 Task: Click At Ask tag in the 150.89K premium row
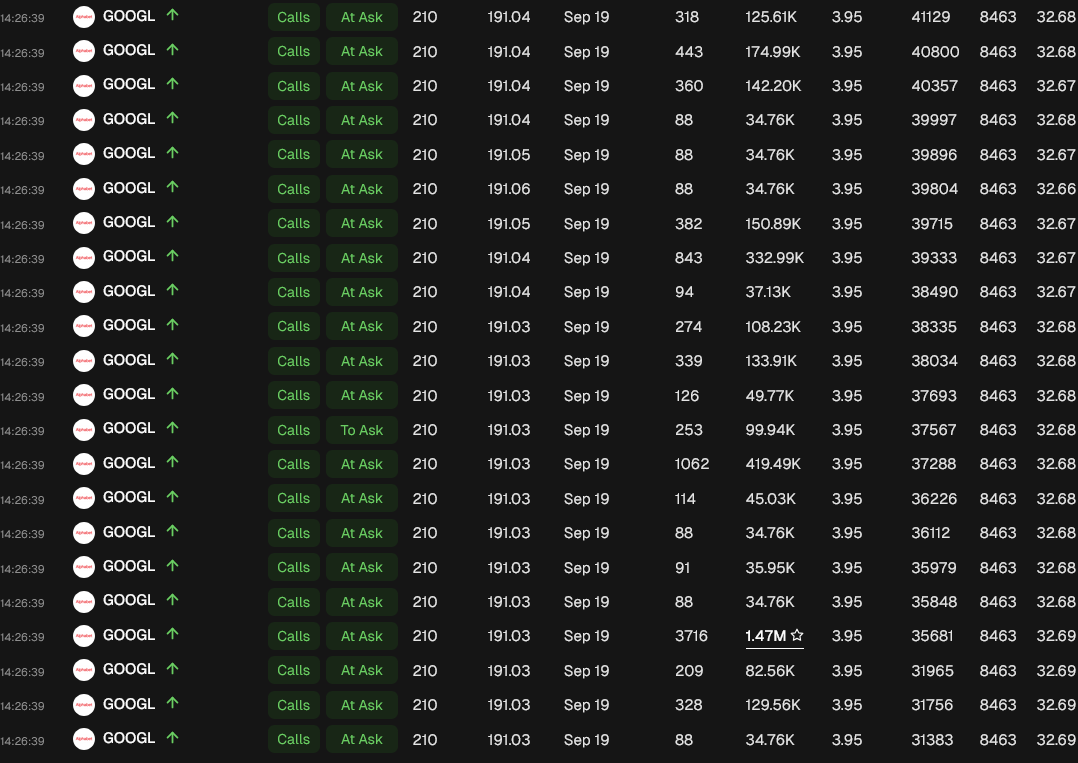point(362,223)
